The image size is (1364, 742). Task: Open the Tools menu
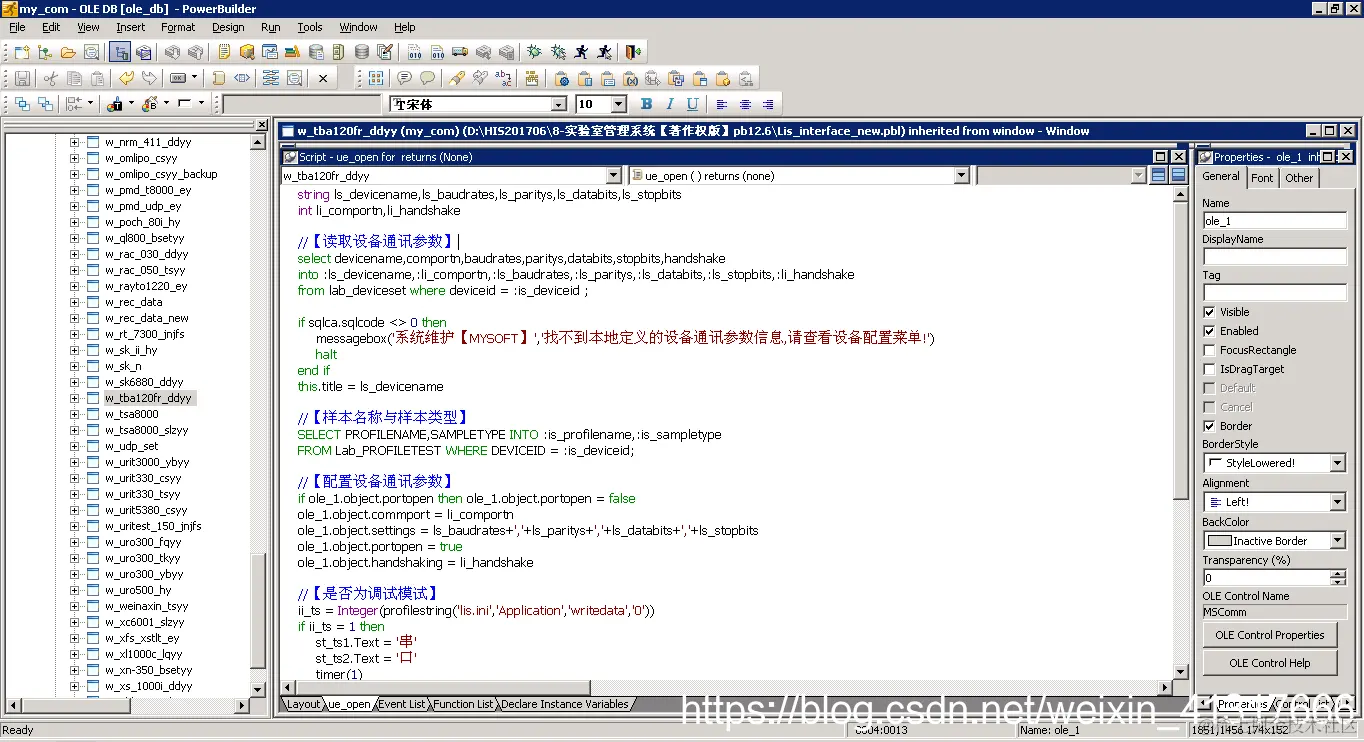(310, 27)
